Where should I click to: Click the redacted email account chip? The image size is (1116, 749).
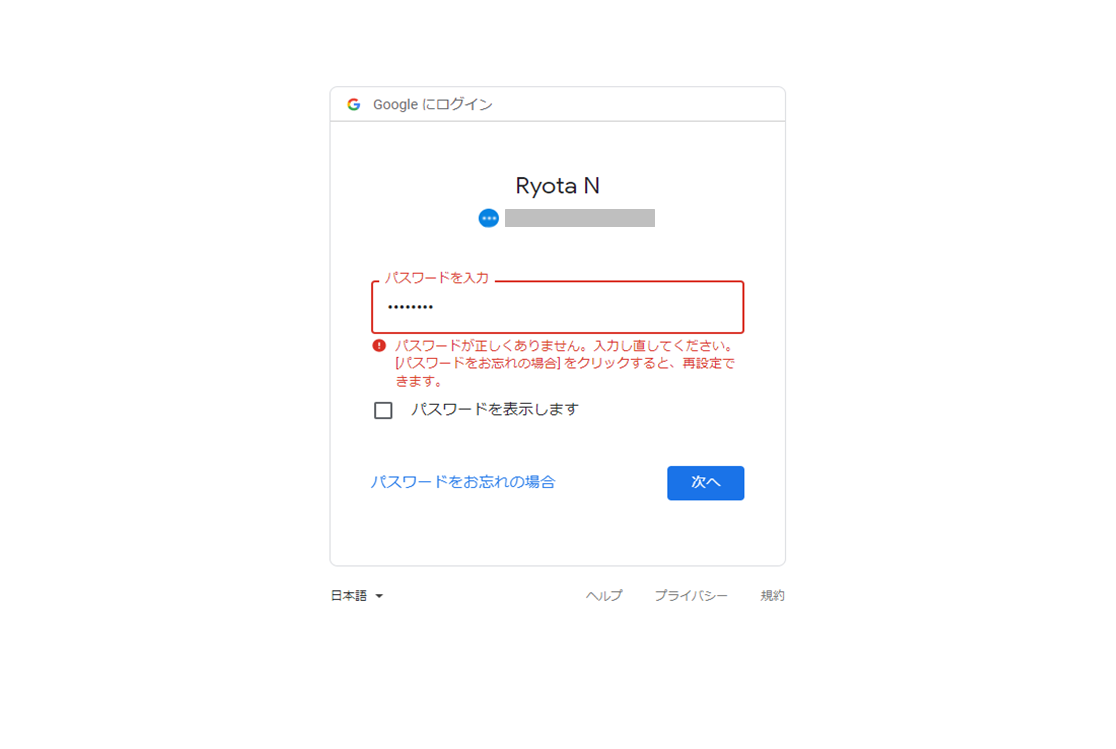tap(579, 218)
